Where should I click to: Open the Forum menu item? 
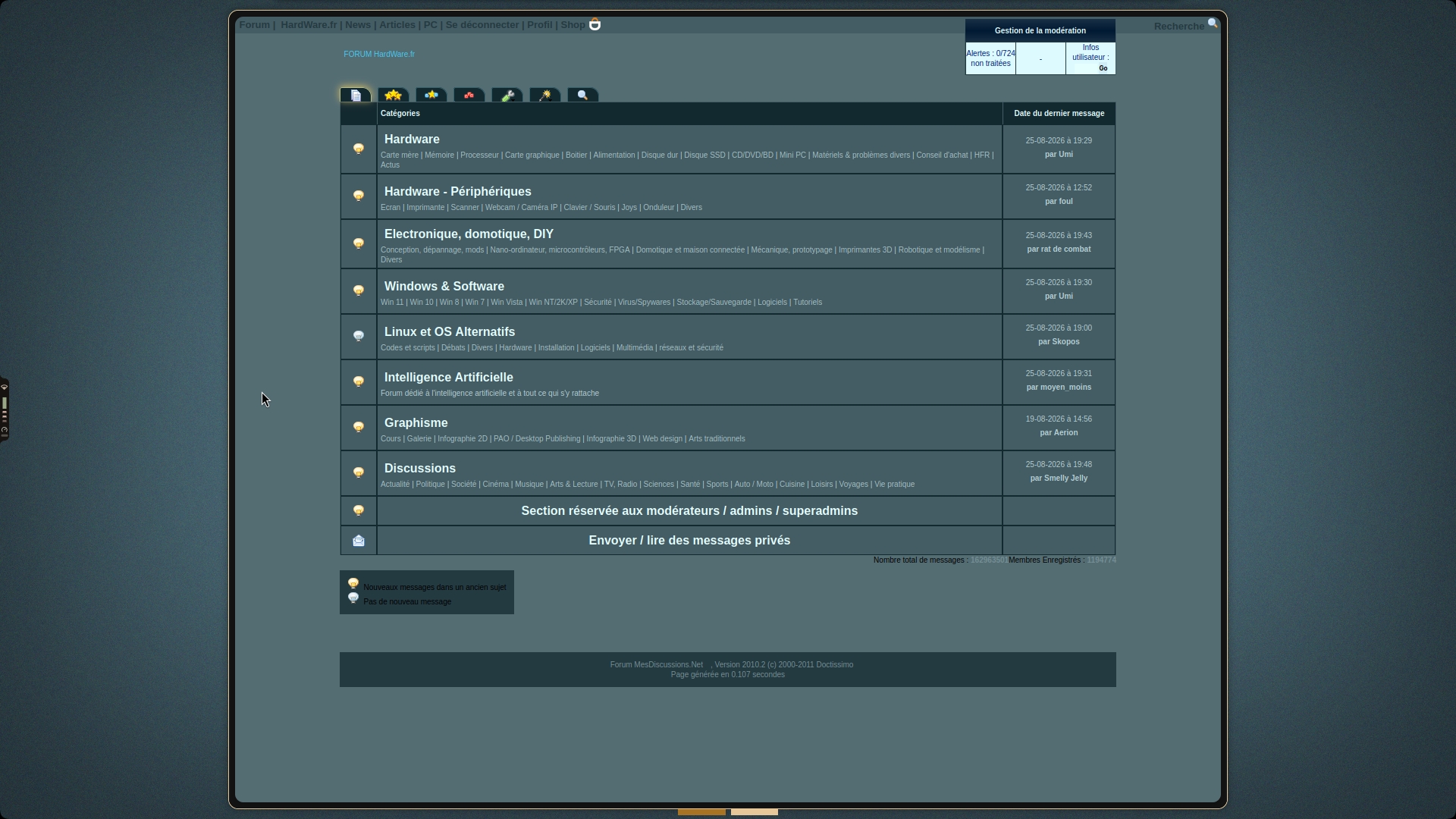coord(255,25)
